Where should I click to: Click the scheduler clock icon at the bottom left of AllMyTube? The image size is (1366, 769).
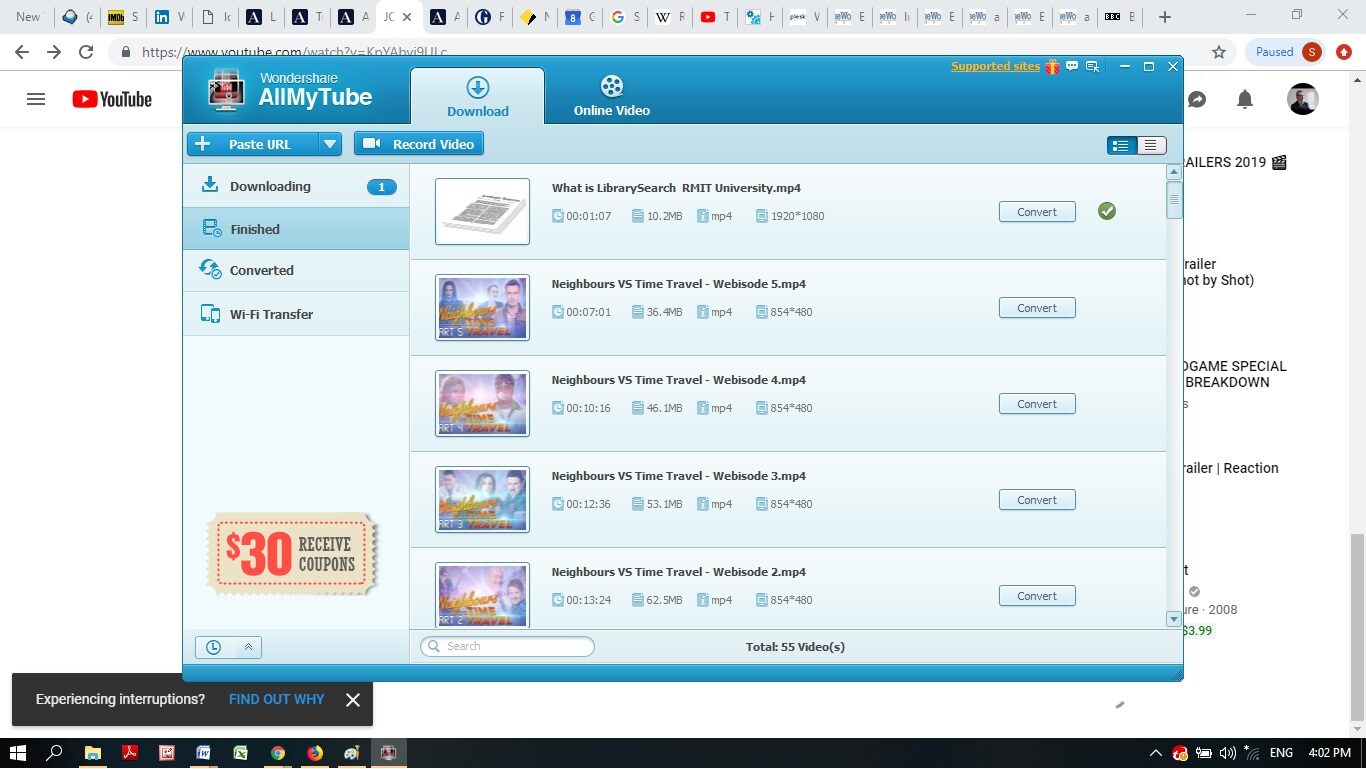point(213,647)
